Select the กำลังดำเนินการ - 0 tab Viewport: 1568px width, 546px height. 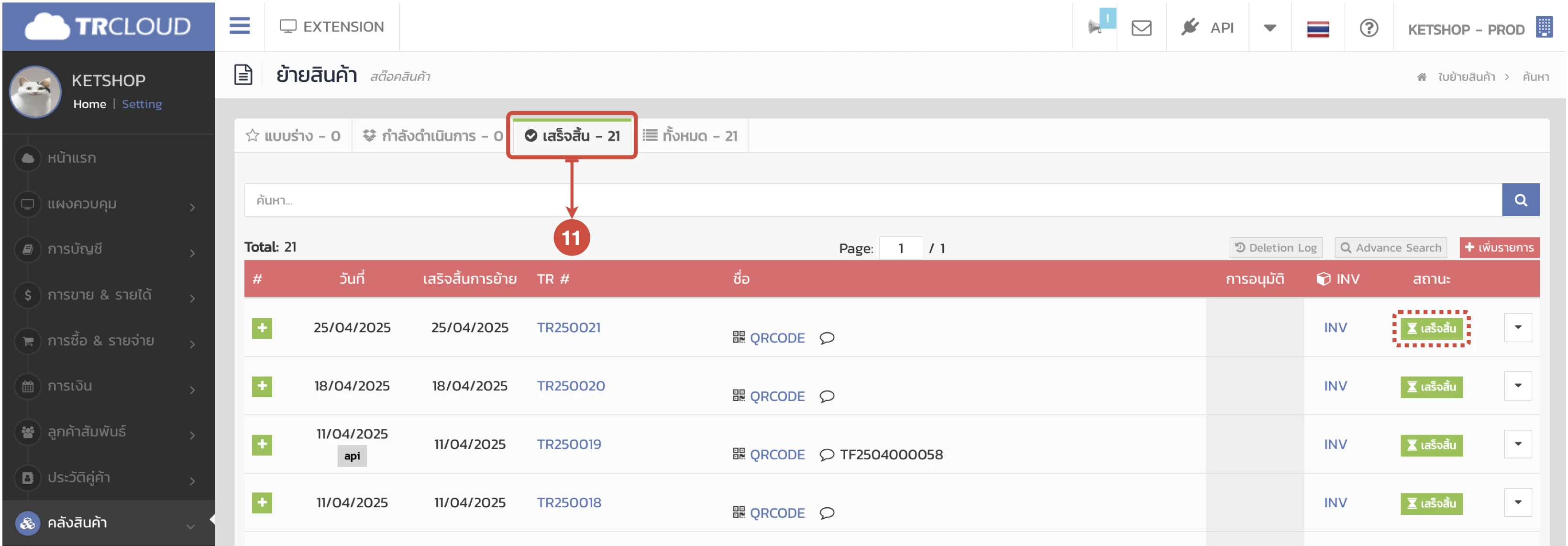coord(432,136)
